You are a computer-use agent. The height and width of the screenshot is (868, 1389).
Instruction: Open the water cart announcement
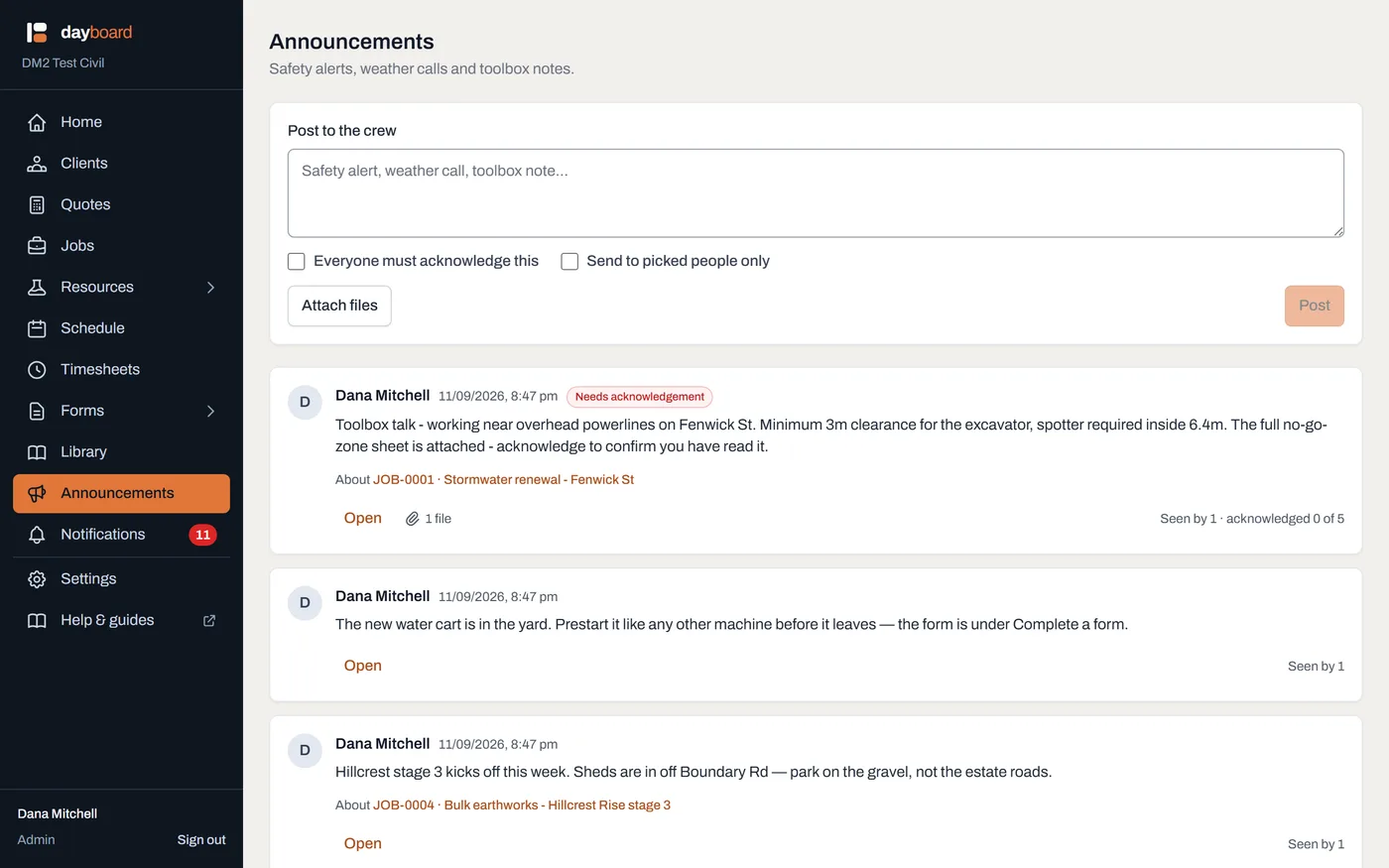(x=362, y=666)
